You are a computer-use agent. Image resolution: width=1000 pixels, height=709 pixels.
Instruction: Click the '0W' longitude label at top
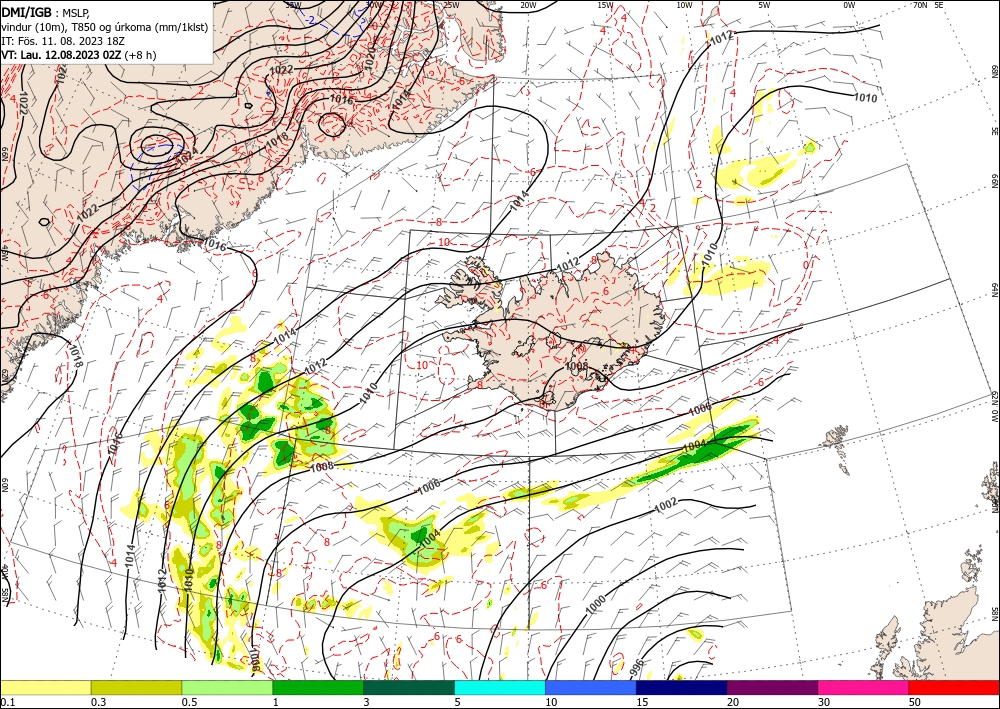click(849, 6)
